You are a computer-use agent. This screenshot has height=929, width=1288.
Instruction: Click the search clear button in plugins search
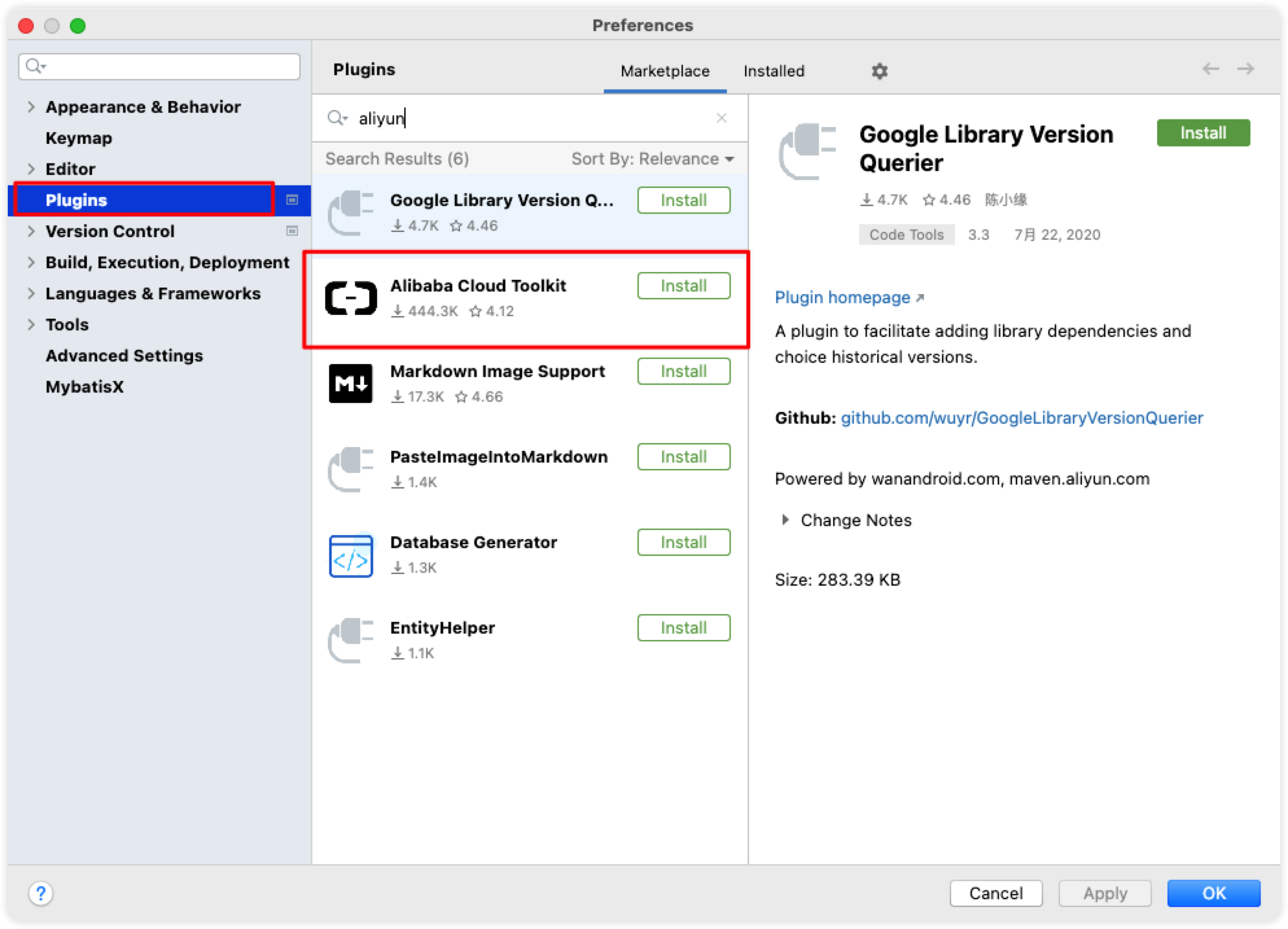click(x=722, y=117)
